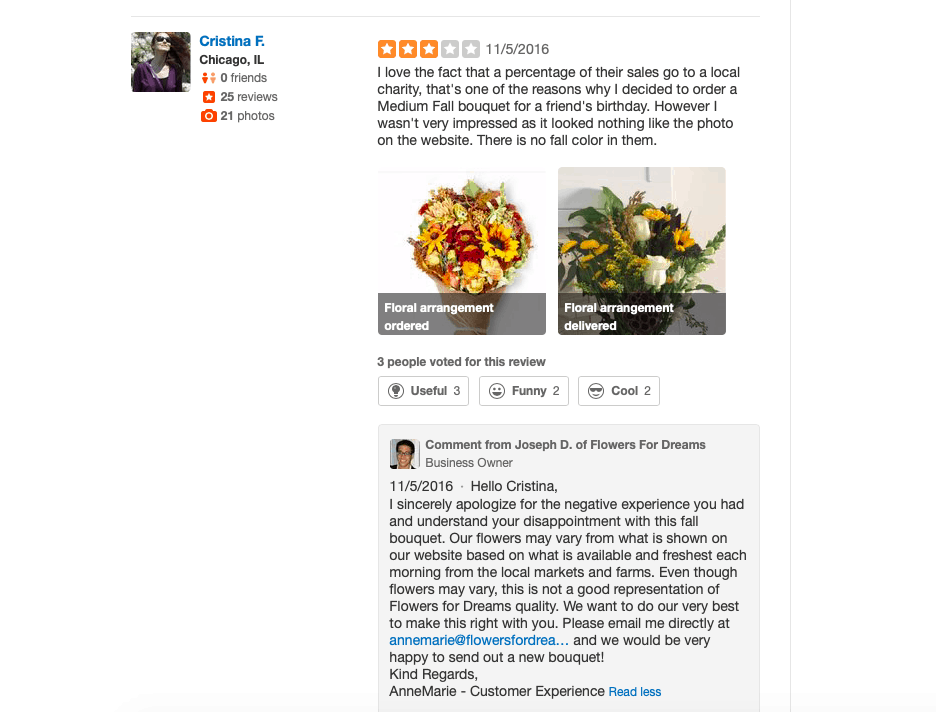Vote this review as Funny

[x=524, y=391]
